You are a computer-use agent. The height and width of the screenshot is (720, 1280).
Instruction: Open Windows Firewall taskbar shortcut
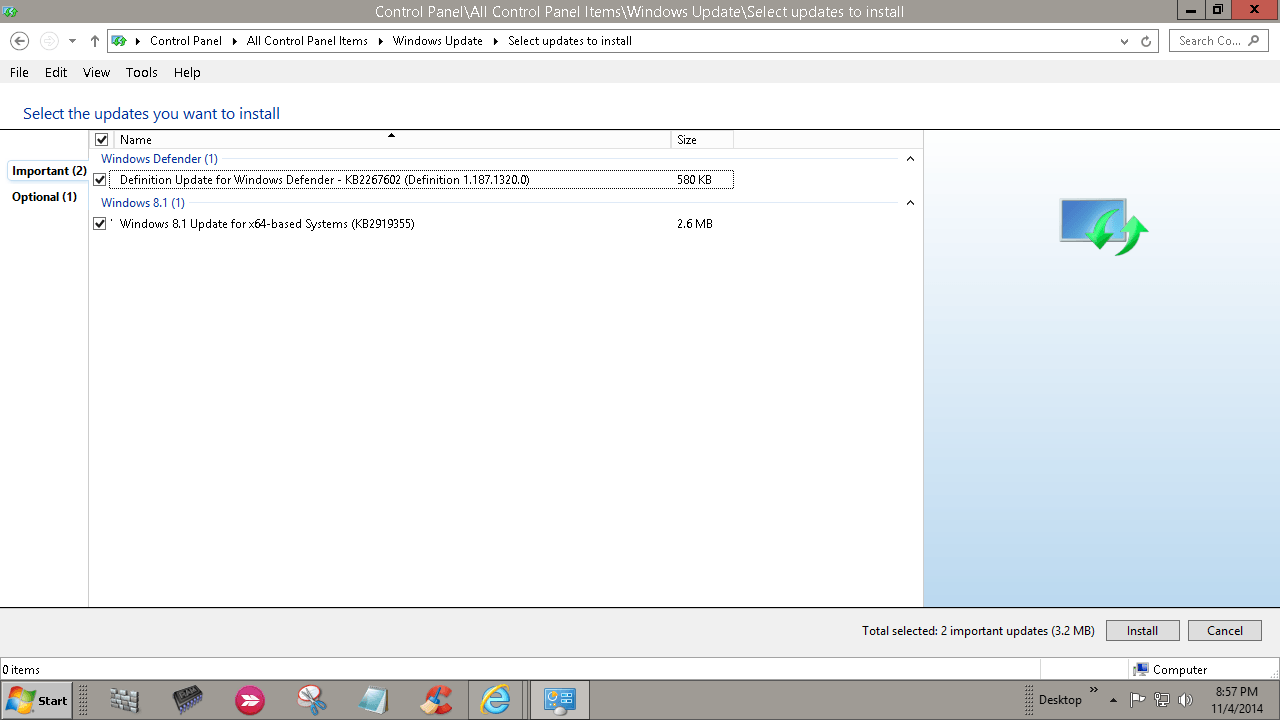[125, 701]
